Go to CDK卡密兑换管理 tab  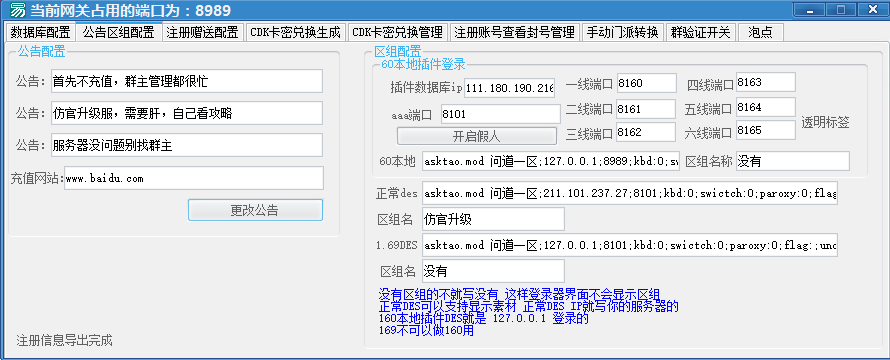397,32
